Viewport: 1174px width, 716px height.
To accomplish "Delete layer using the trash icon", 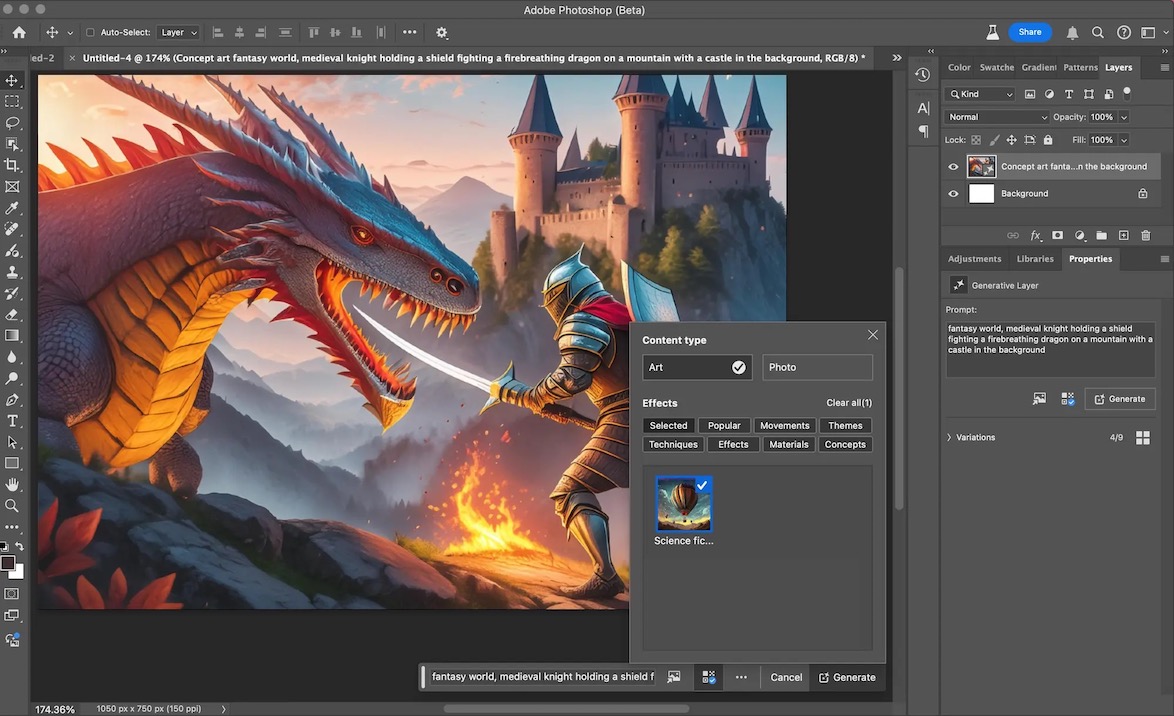I will 1145,235.
